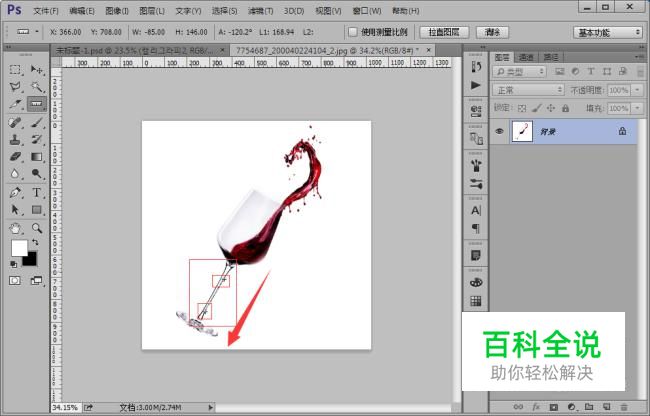
Task: Enable the use measurement scale checkbox
Action: (352, 32)
